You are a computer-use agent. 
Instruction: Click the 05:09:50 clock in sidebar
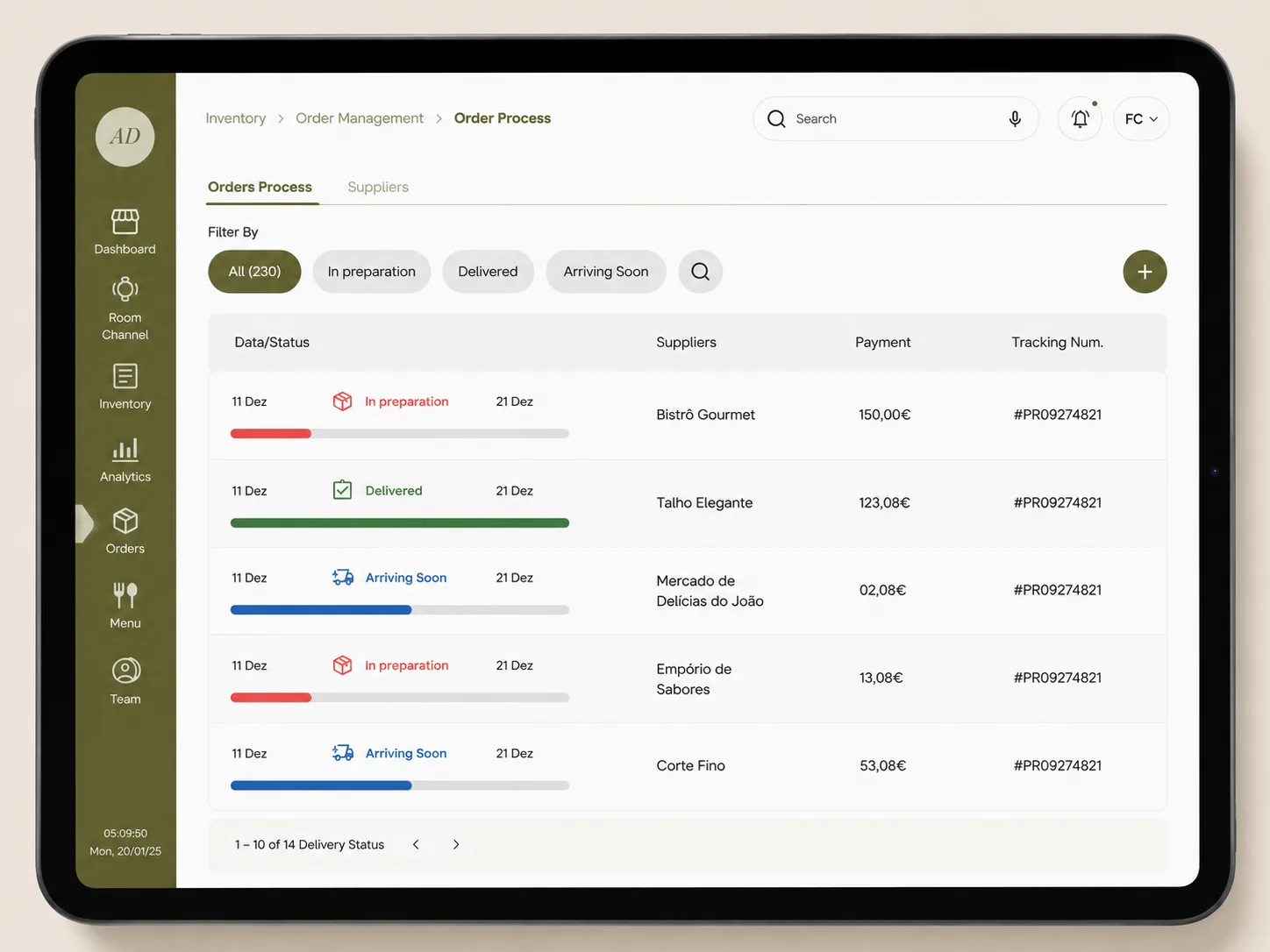[x=125, y=834]
